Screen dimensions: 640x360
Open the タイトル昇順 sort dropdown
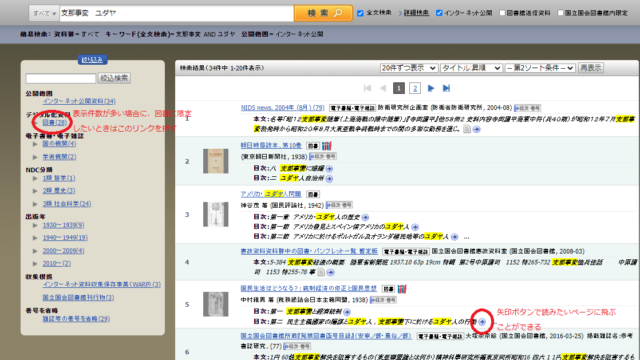pos(471,68)
